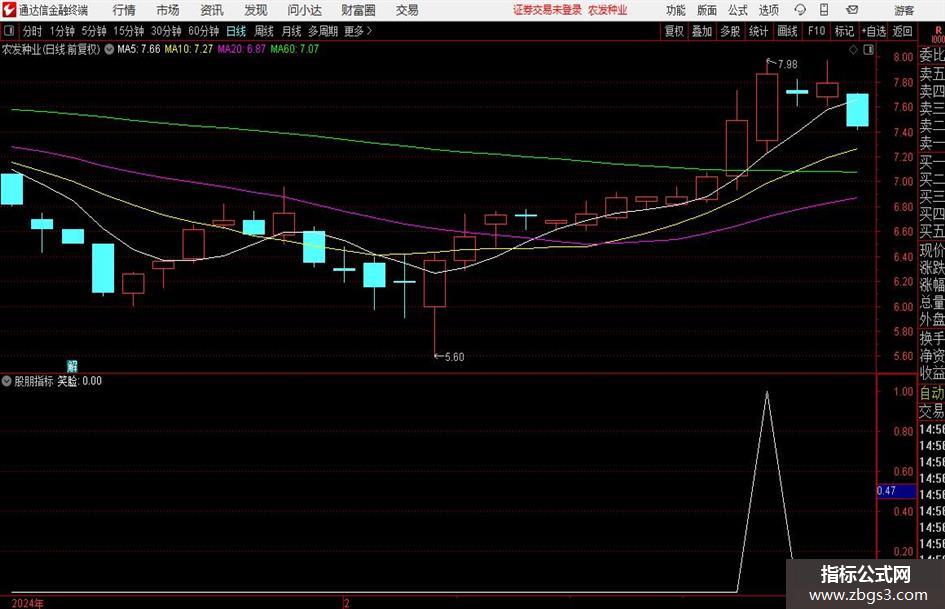Screen dimensions: 945x609
Task: Open the headset customer service icon
Action: pyautogui.click(x=800, y=10)
